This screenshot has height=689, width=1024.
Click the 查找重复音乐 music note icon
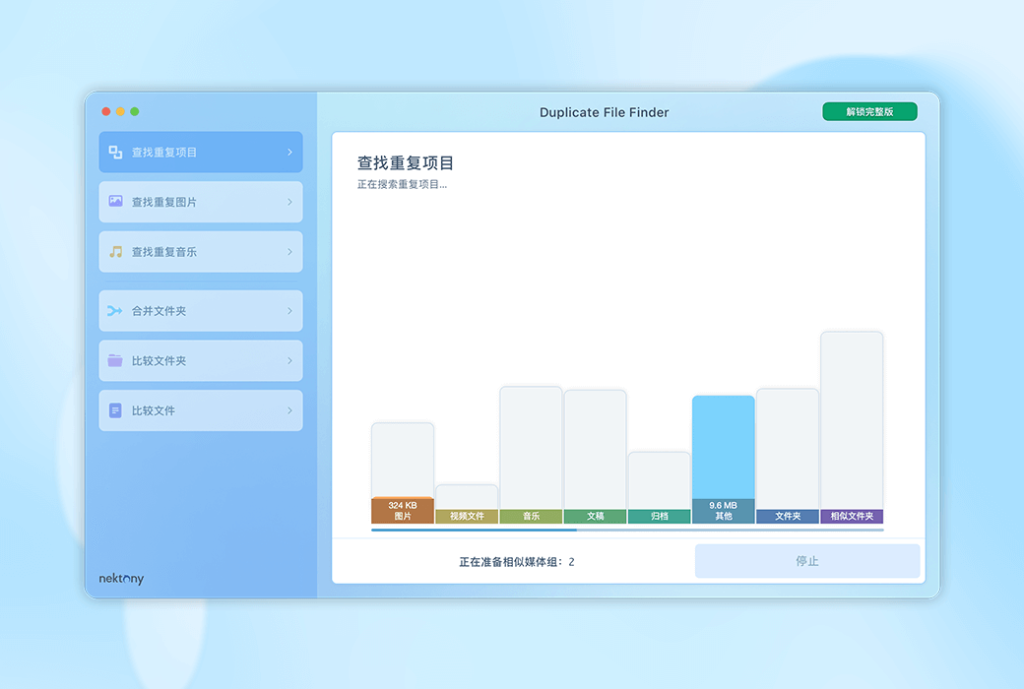pos(116,251)
